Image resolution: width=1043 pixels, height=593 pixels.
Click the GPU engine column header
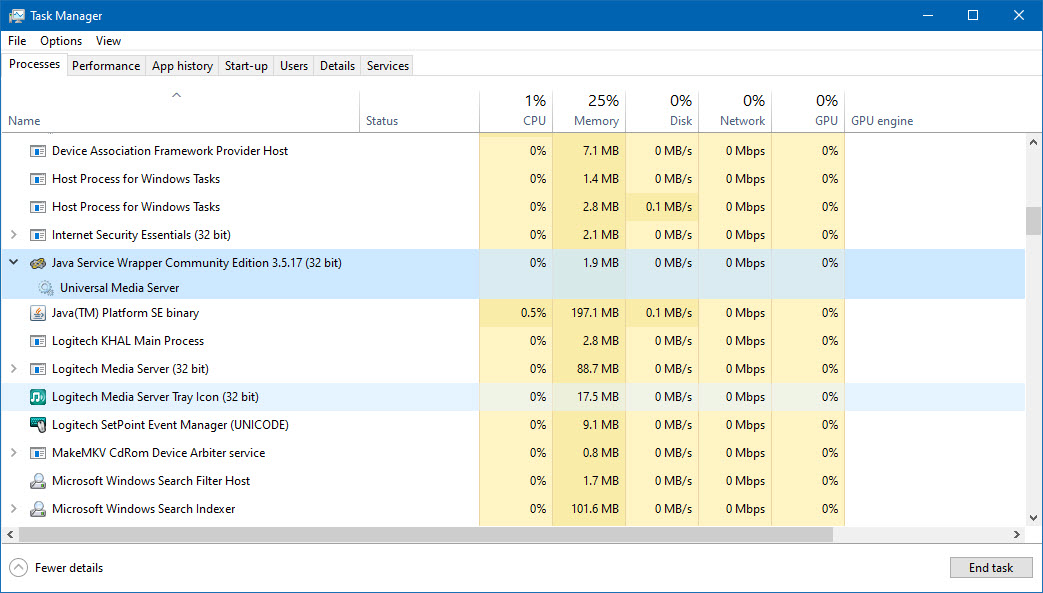tap(882, 121)
